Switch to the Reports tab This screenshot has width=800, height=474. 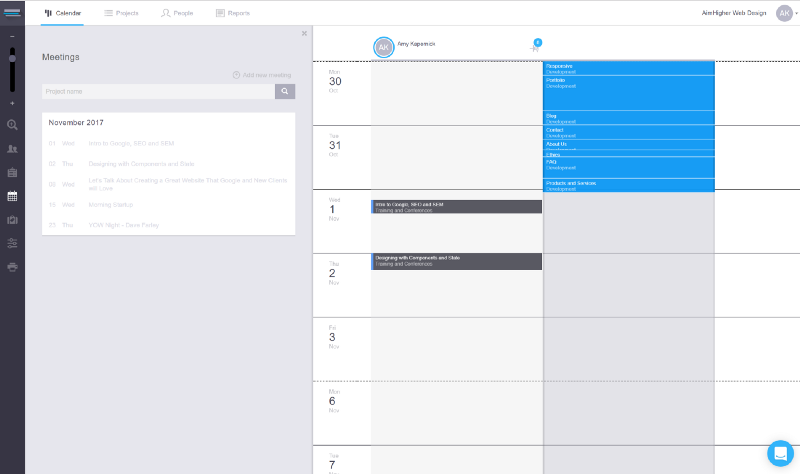click(233, 13)
